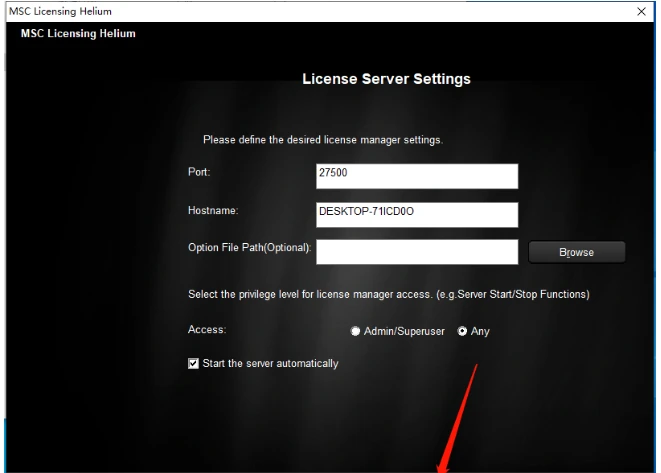Image resolution: width=661 pixels, height=473 pixels.
Task: Click the "Option File Path(Optional):" label
Action: 250,247
